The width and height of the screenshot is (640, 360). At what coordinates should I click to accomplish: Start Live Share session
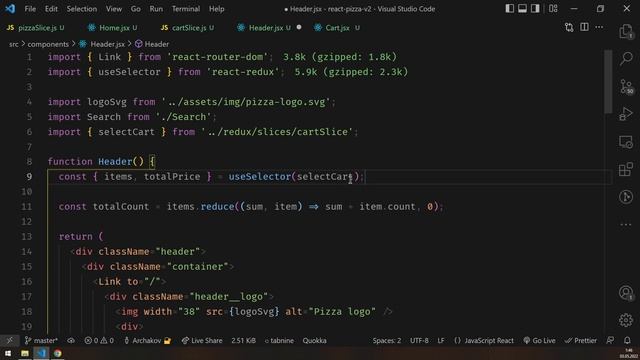coord(202,340)
